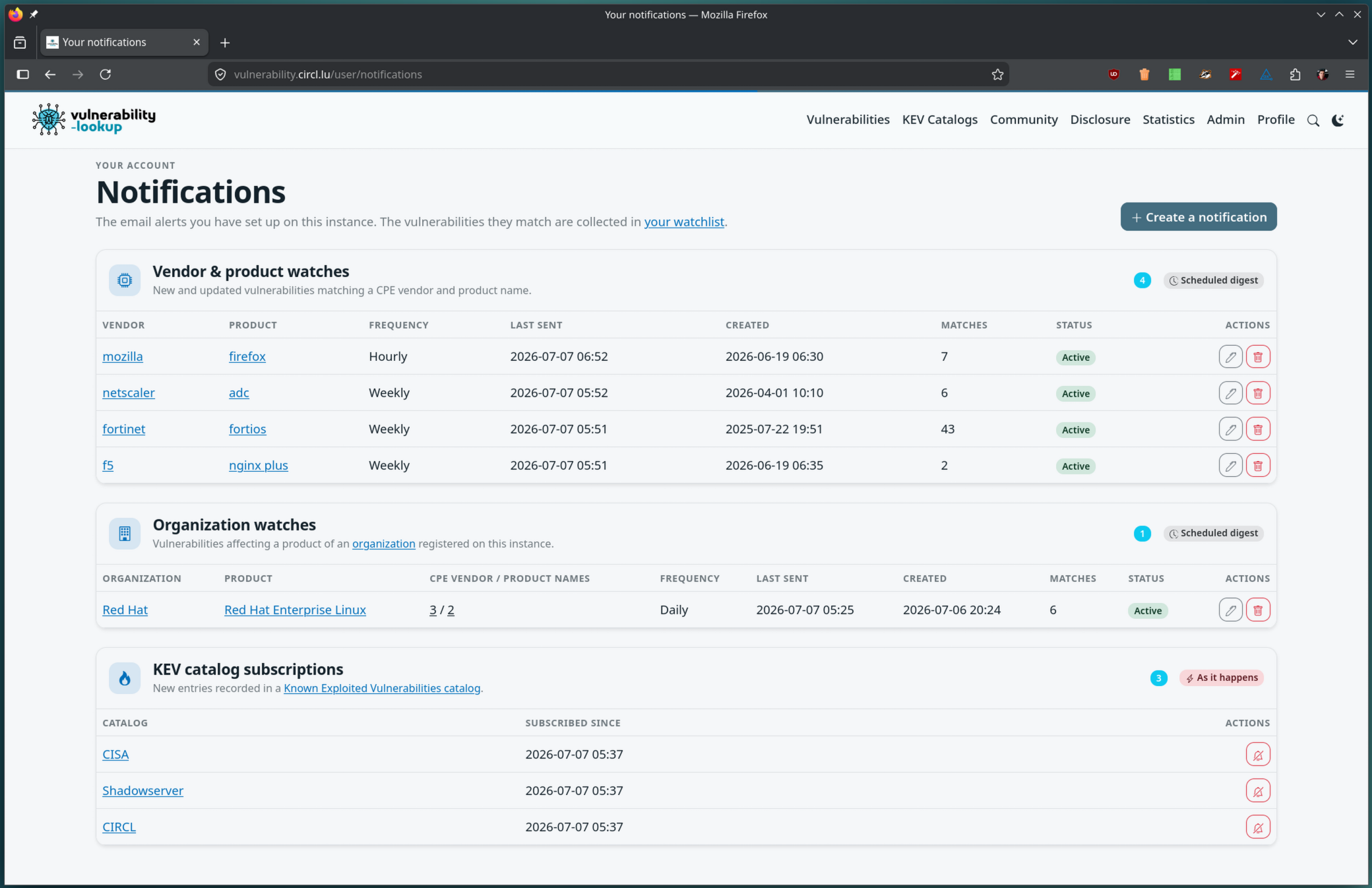Edit the fortinet fortios watch
Image resolution: width=1372 pixels, height=888 pixels.
click(x=1230, y=429)
